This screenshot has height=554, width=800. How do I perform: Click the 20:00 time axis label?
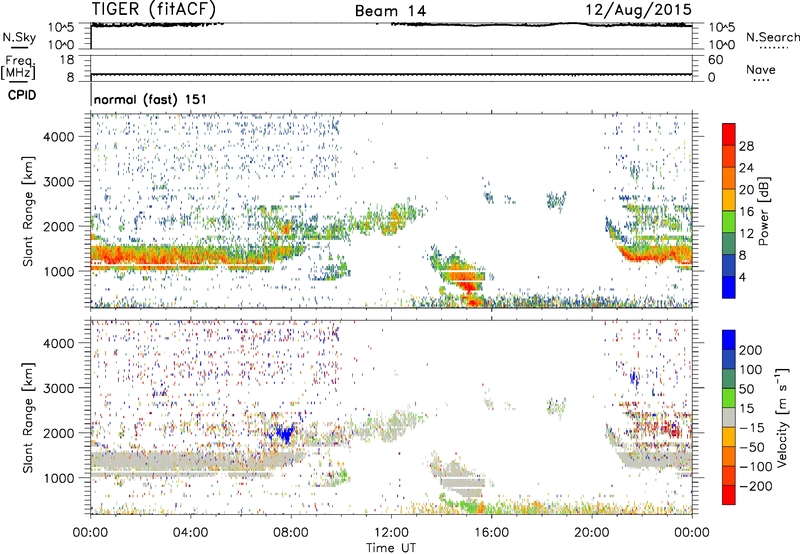(x=592, y=533)
